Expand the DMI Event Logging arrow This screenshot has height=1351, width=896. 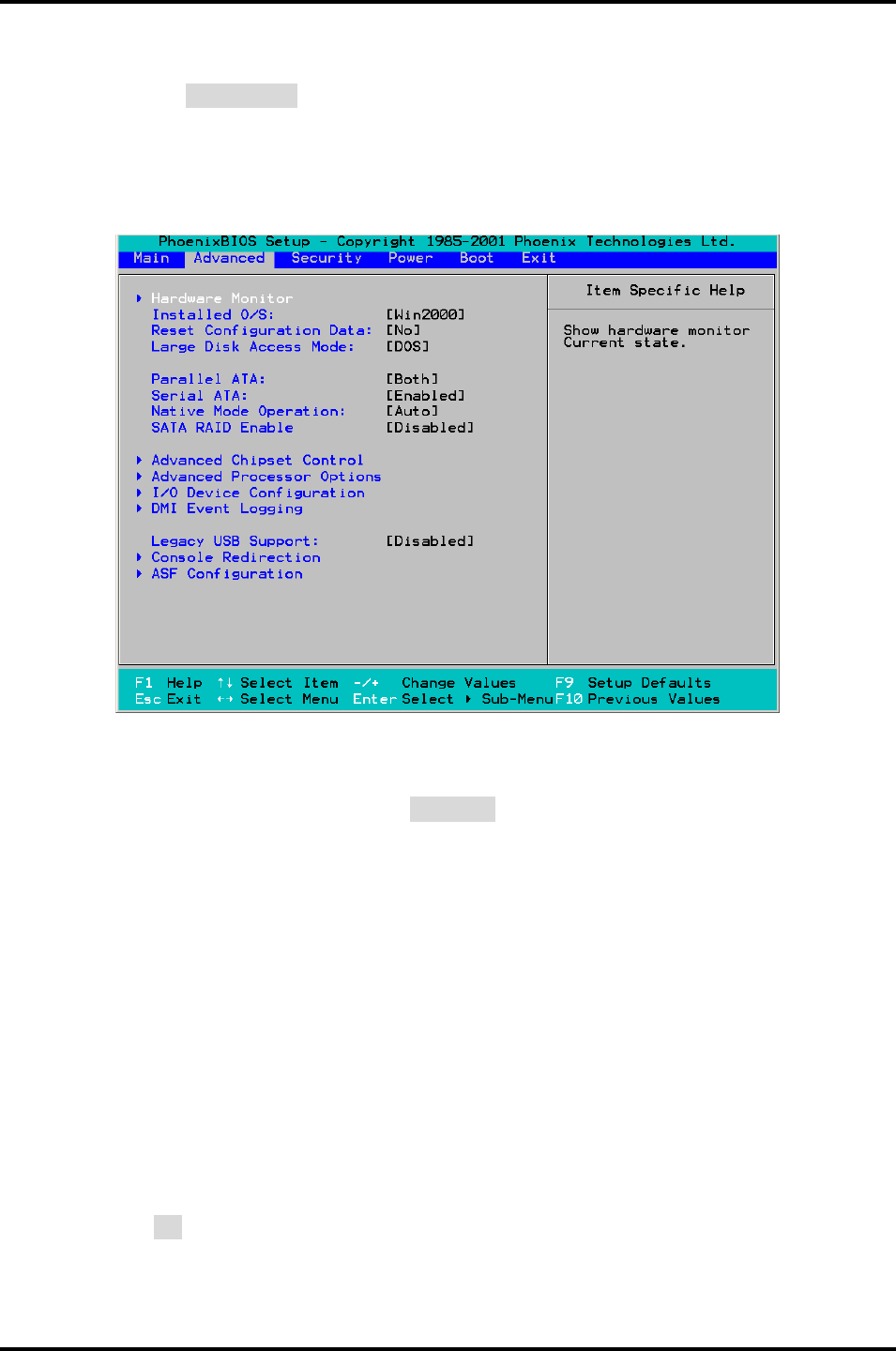[x=139, y=509]
